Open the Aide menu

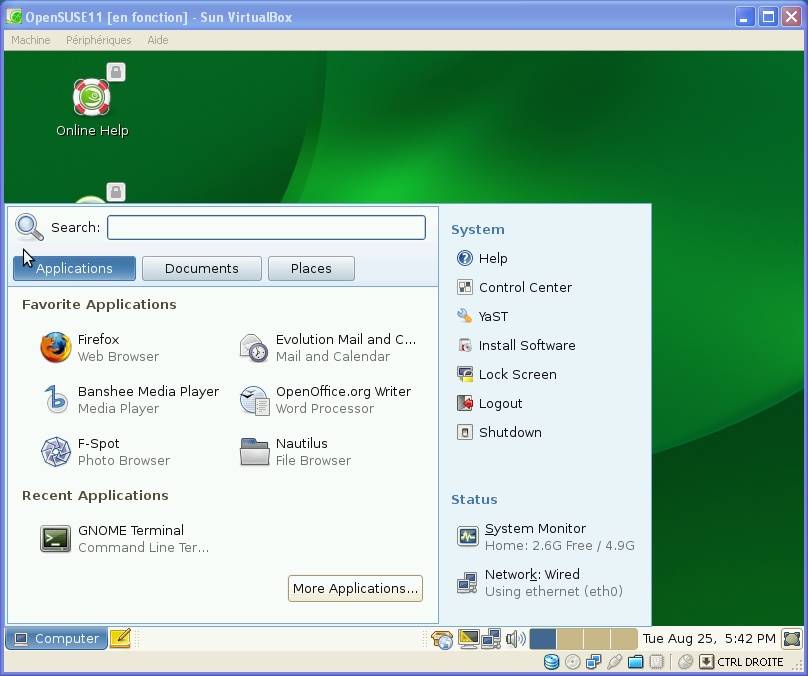pyautogui.click(x=158, y=40)
